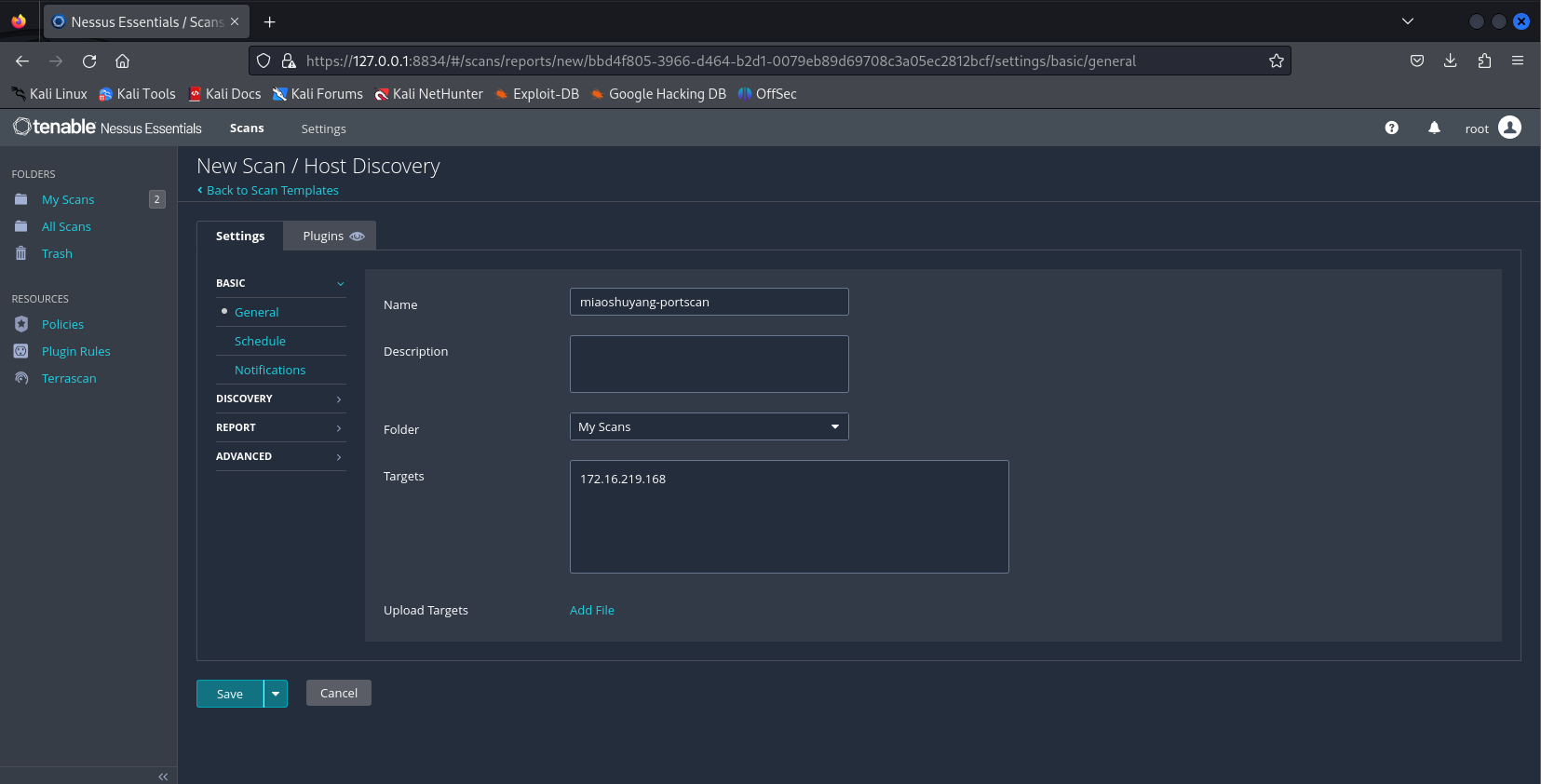Reload the page with refresh icon

(x=89, y=61)
